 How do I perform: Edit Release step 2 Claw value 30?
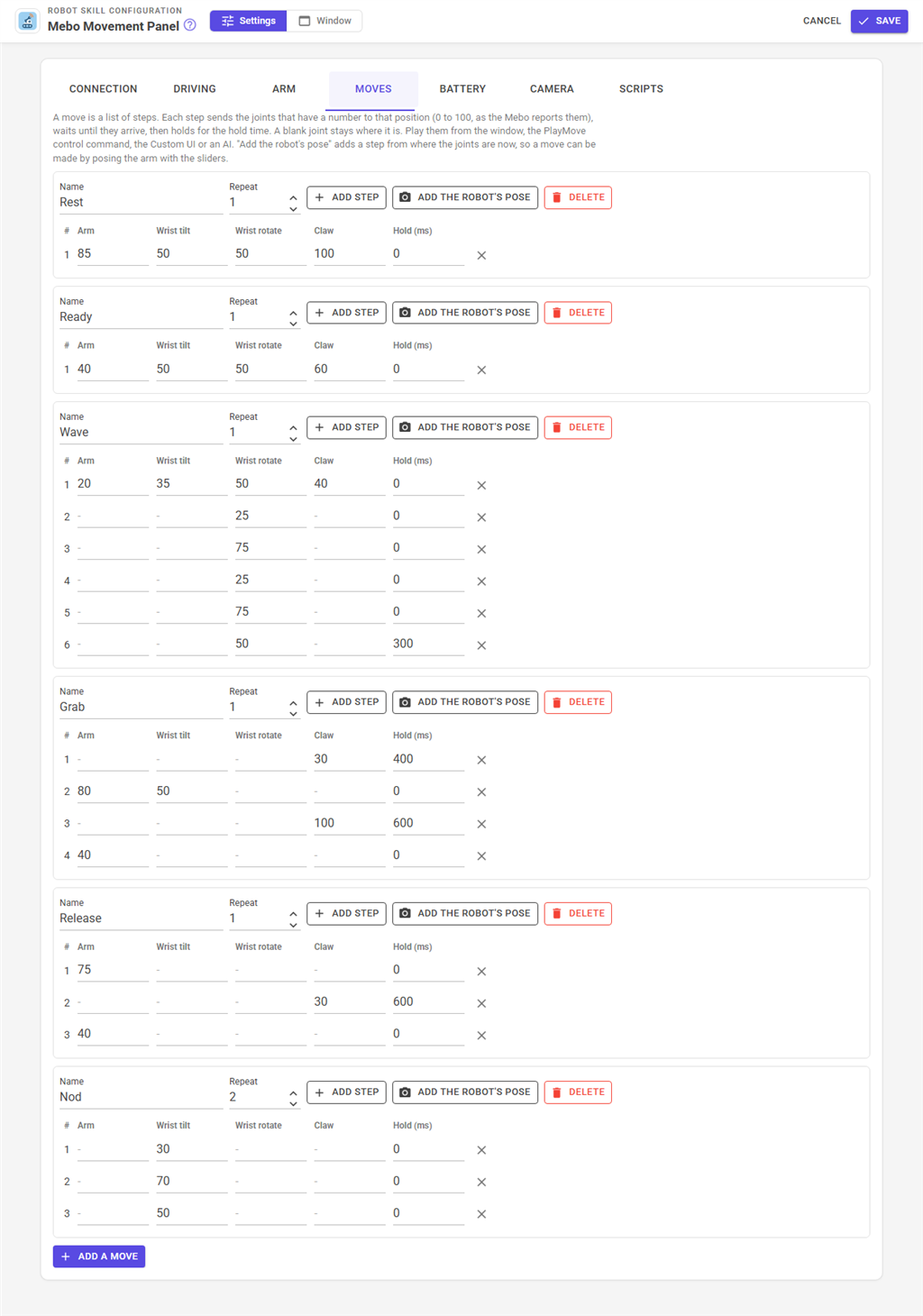click(350, 1002)
